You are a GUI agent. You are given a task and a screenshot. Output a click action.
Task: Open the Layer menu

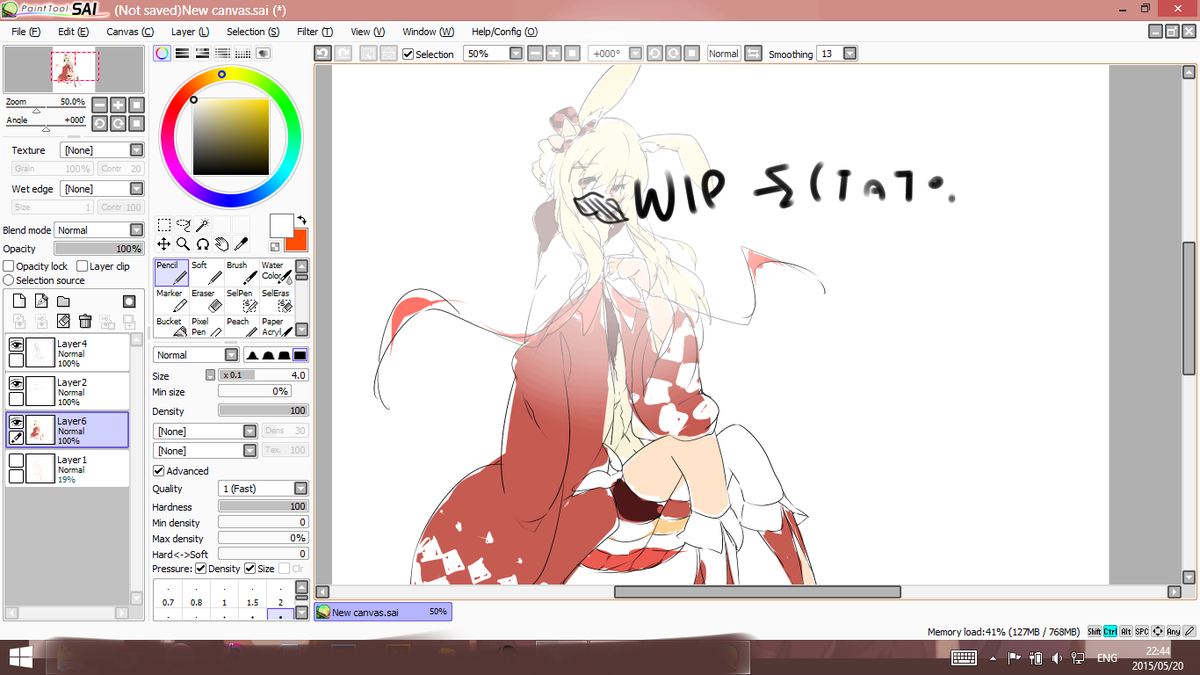(190, 32)
